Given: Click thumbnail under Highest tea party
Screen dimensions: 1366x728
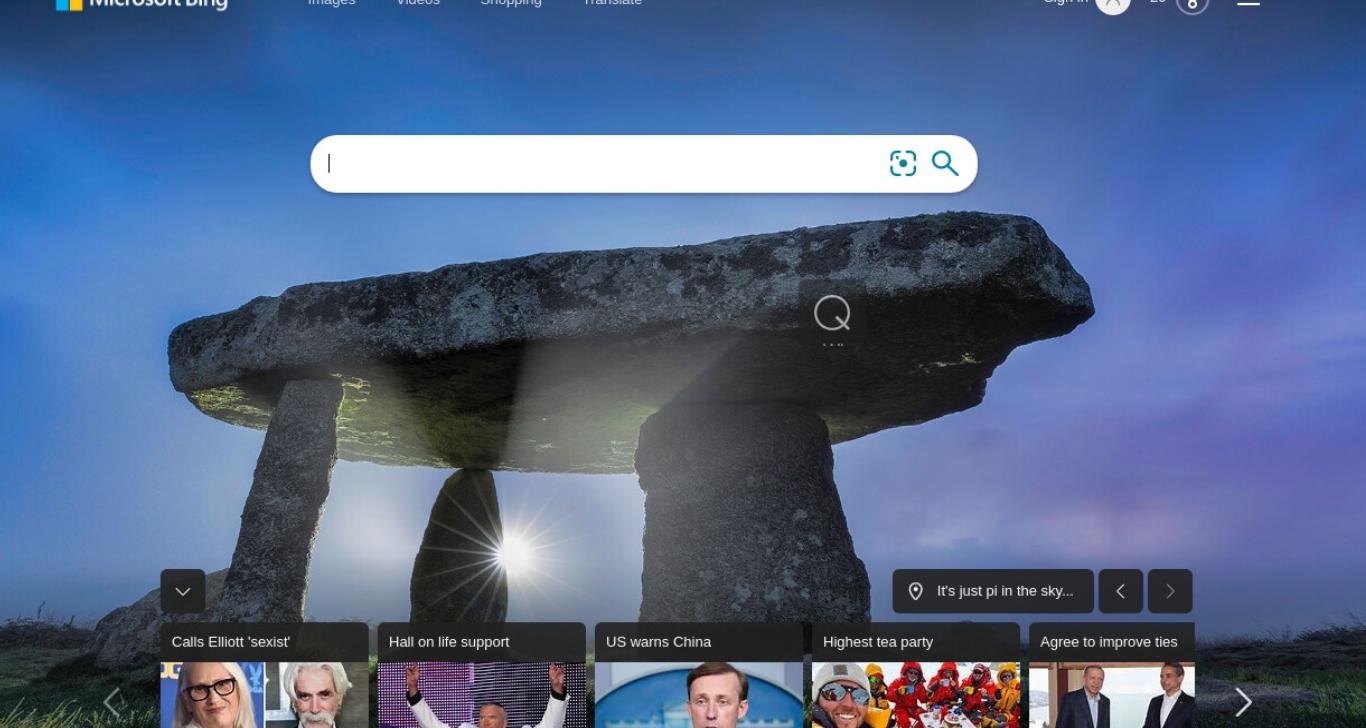Looking at the screenshot, I should click(x=916, y=695).
